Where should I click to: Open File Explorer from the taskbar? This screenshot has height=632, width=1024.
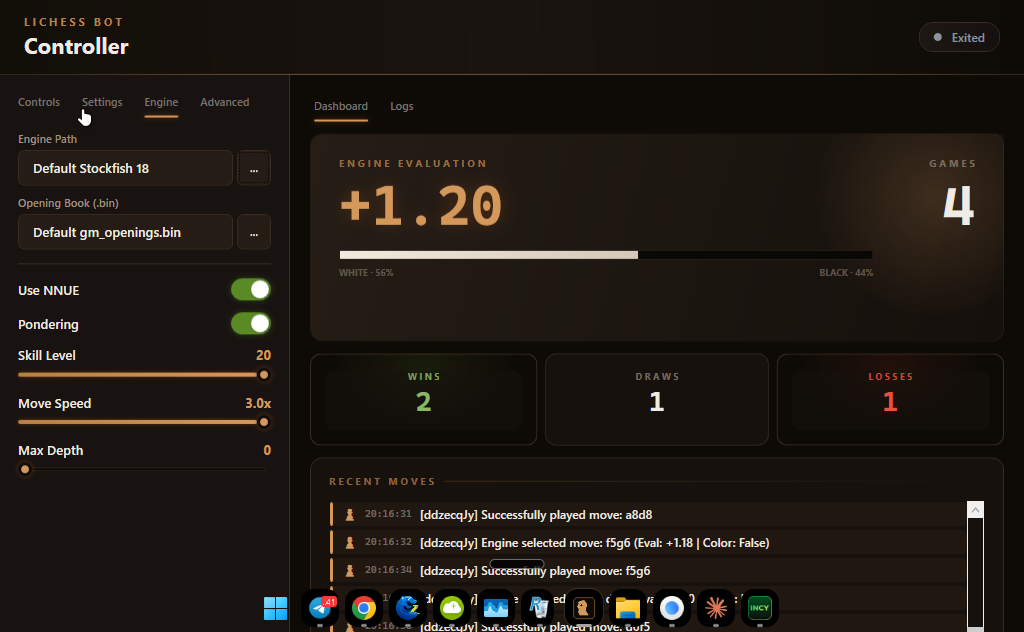(627, 607)
